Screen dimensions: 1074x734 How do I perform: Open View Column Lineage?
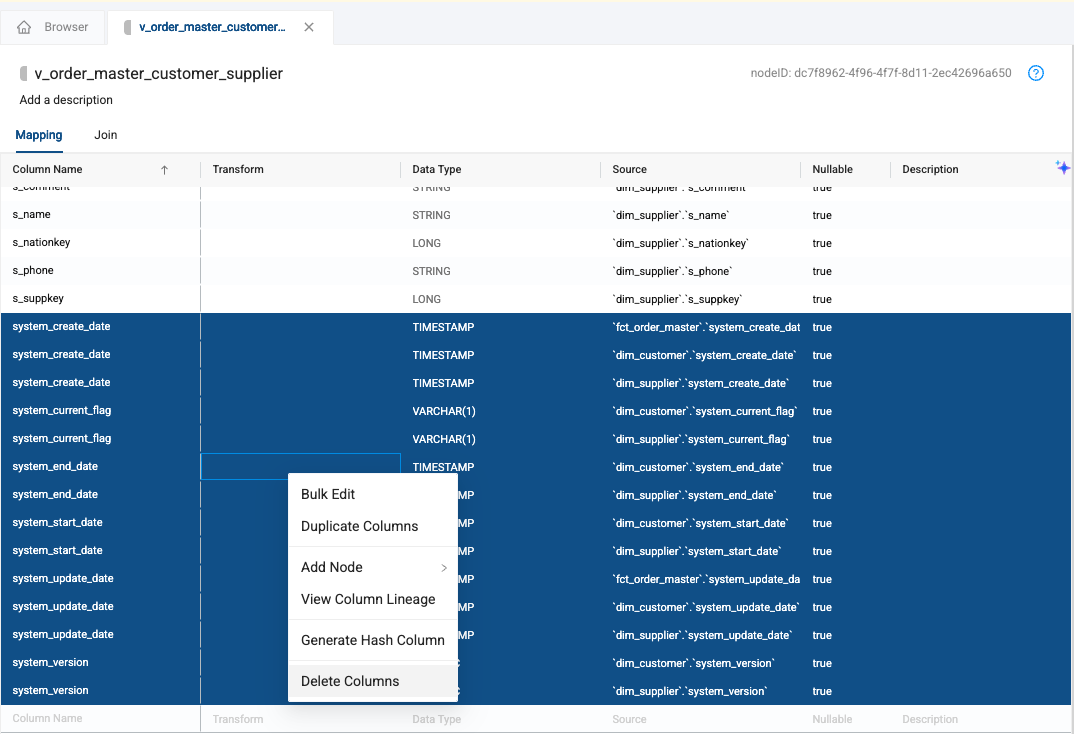point(368,600)
